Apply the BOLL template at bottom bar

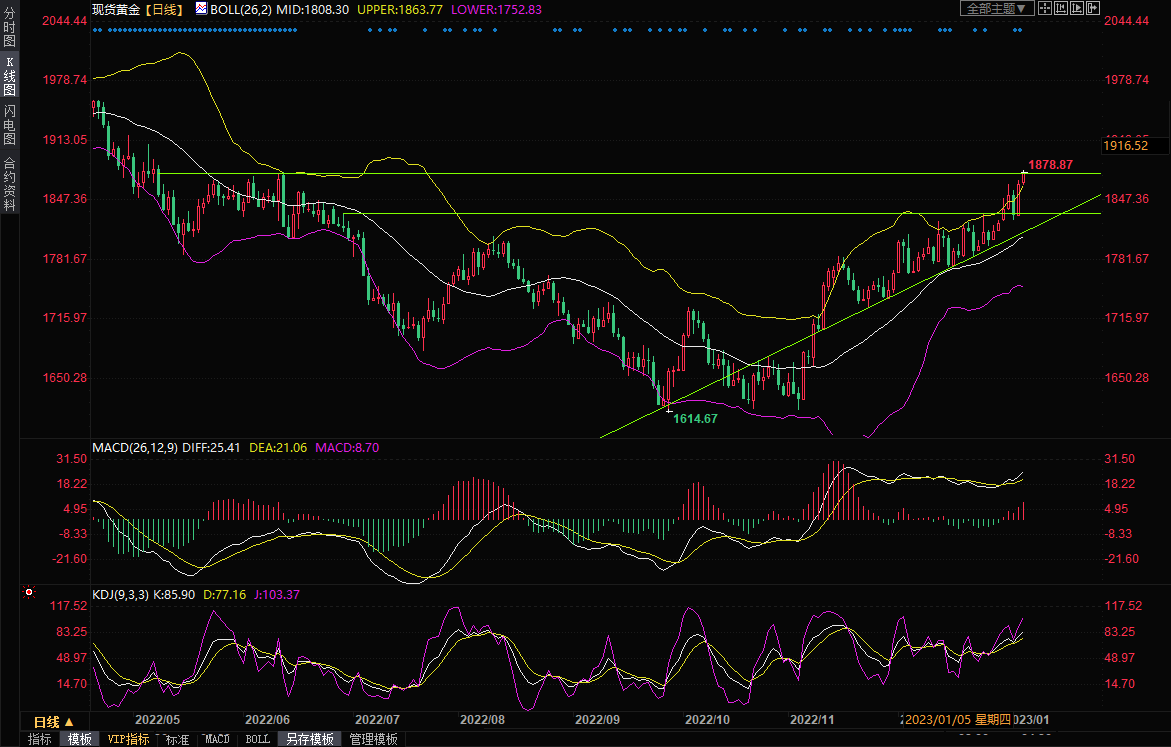pyautogui.click(x=258, y=739)
